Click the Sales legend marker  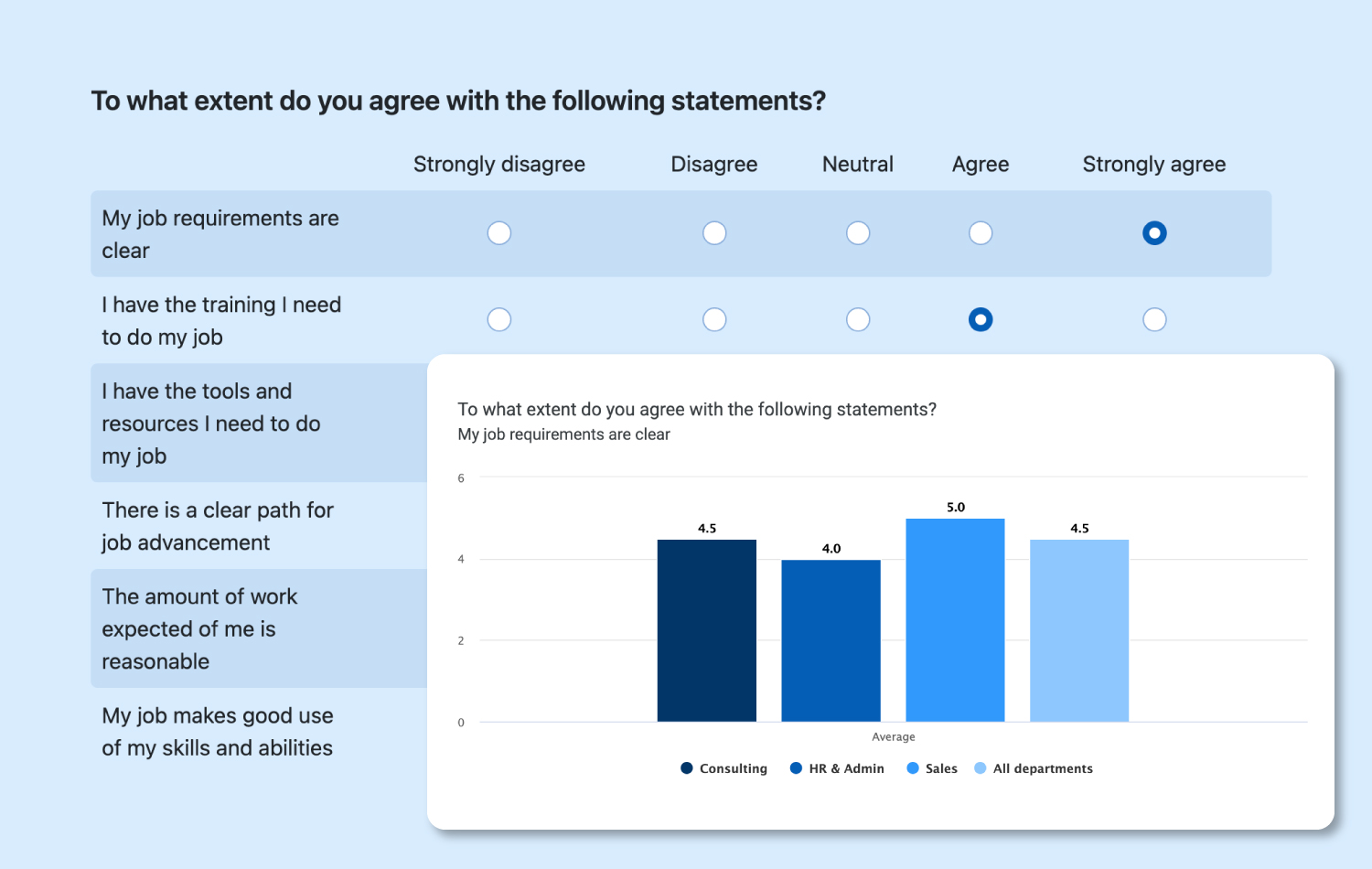(x=913, y=768)
